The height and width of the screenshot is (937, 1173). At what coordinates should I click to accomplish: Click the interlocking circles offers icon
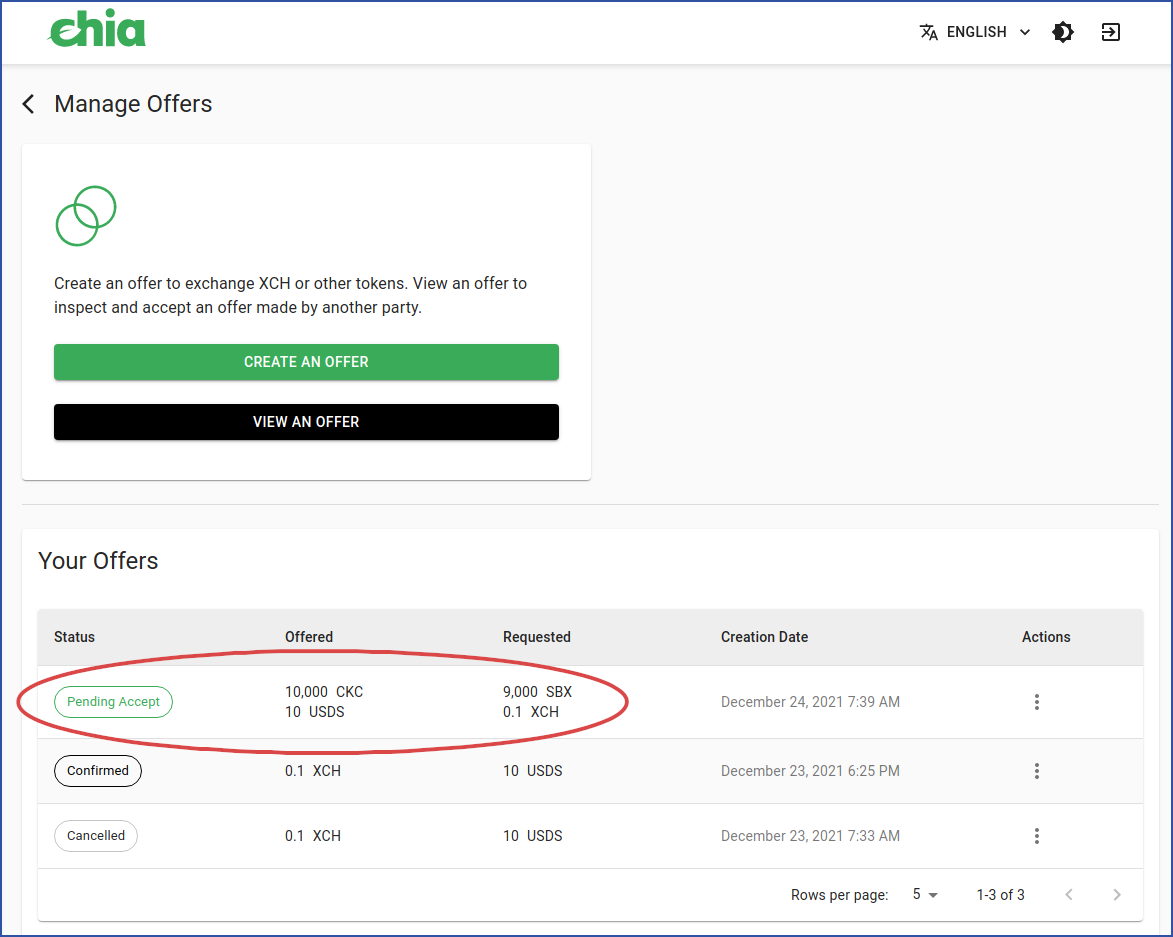[86, 216]
